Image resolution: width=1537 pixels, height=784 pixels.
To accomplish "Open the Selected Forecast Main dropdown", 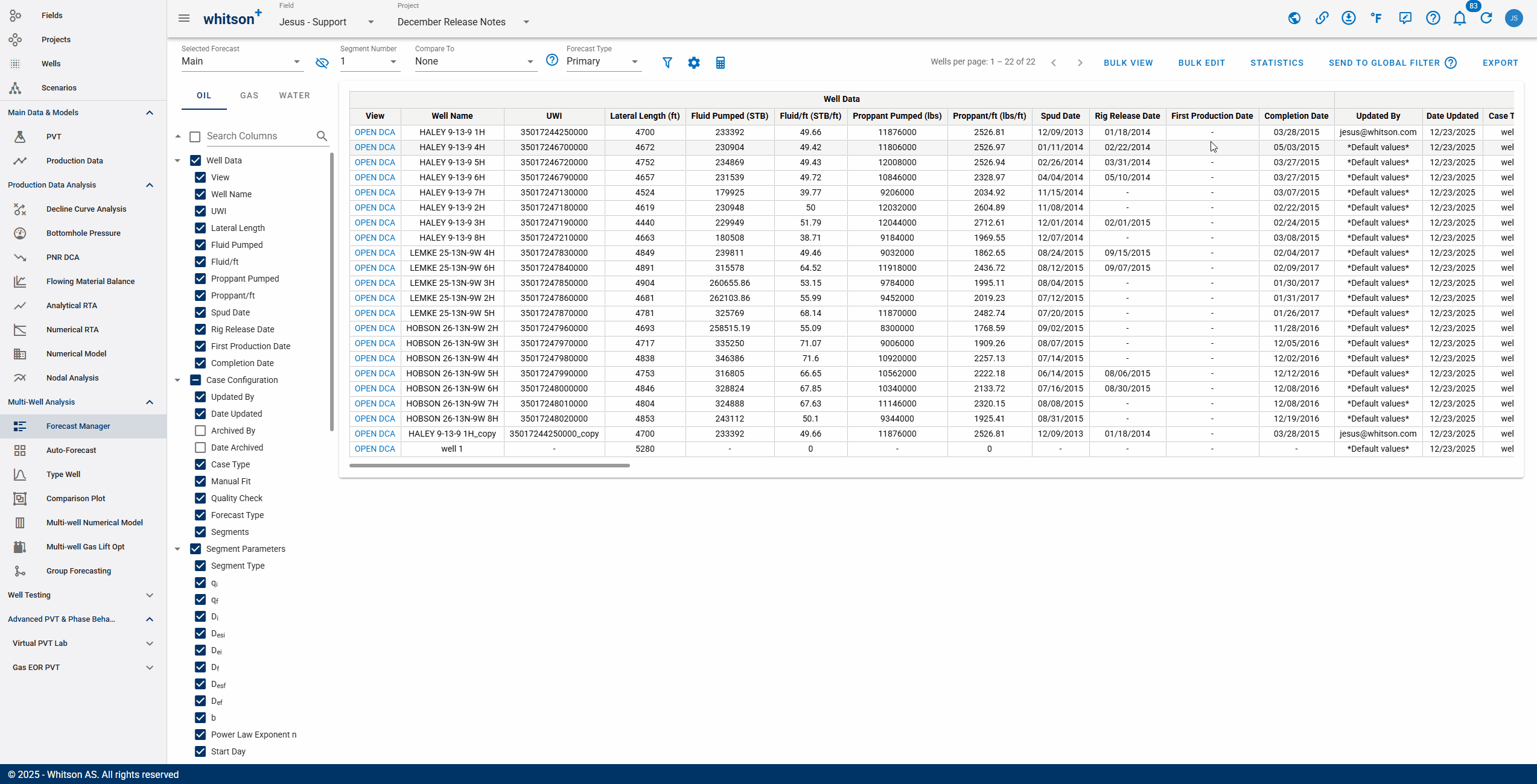I will click(241, 62).
